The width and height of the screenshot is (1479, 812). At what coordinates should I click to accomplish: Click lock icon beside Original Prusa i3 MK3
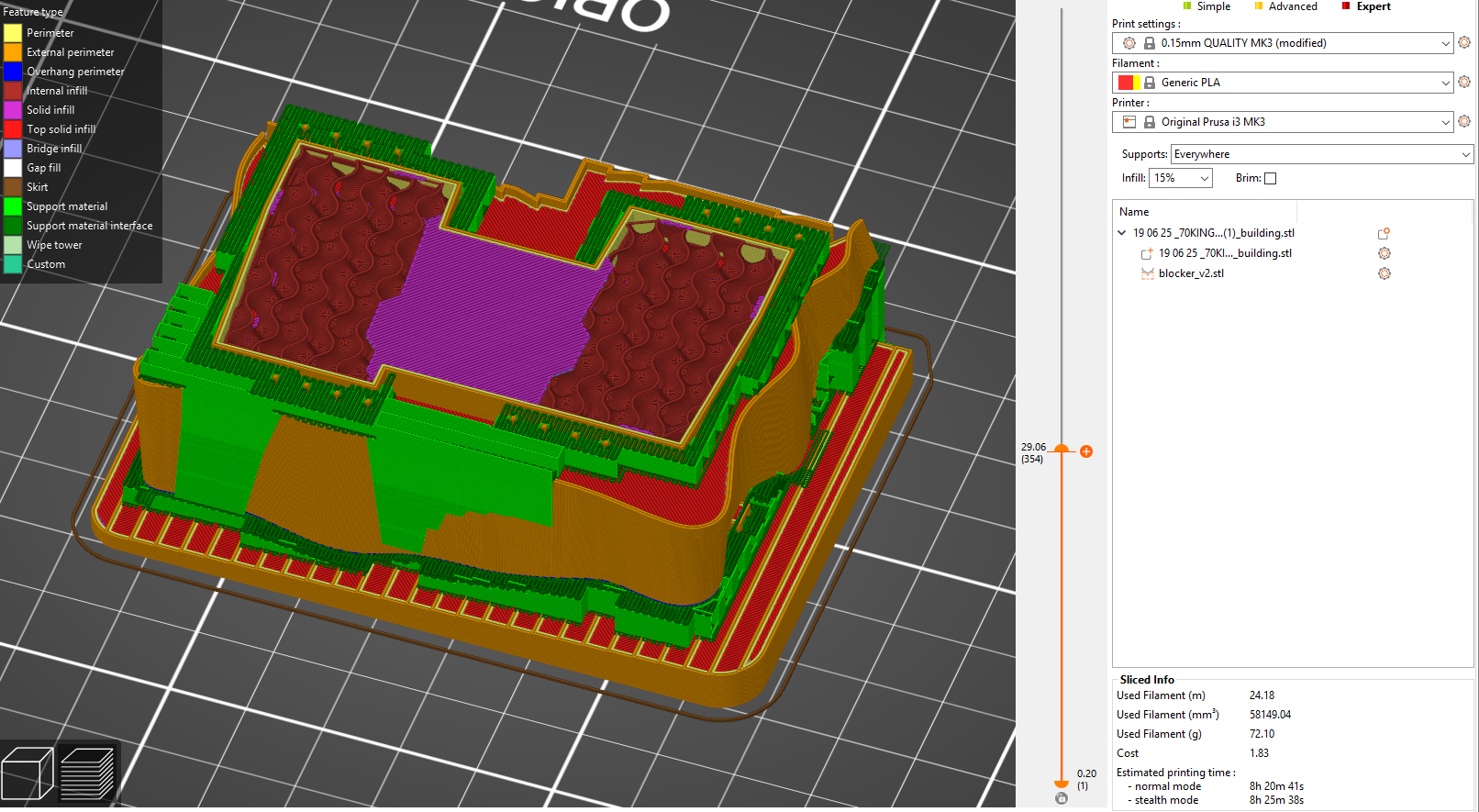tap(1149, 122)
